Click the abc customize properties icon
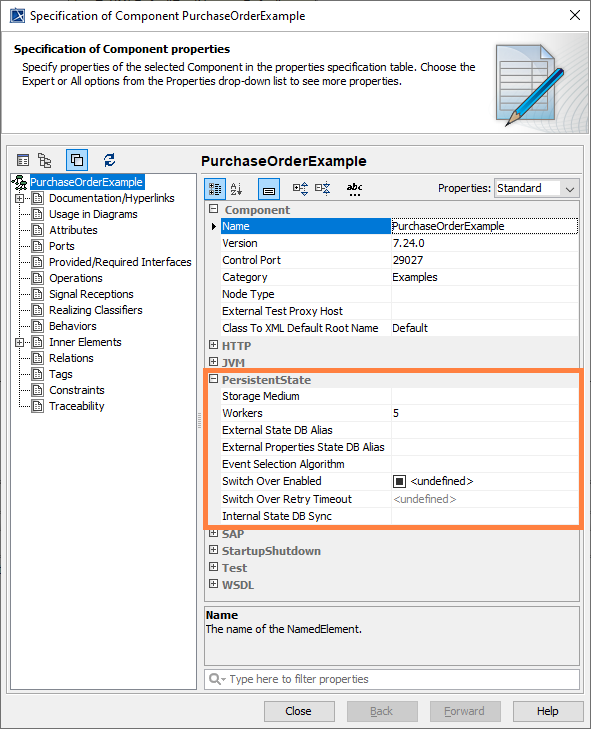This screenshot has height=729, width=591. (354, 188)
